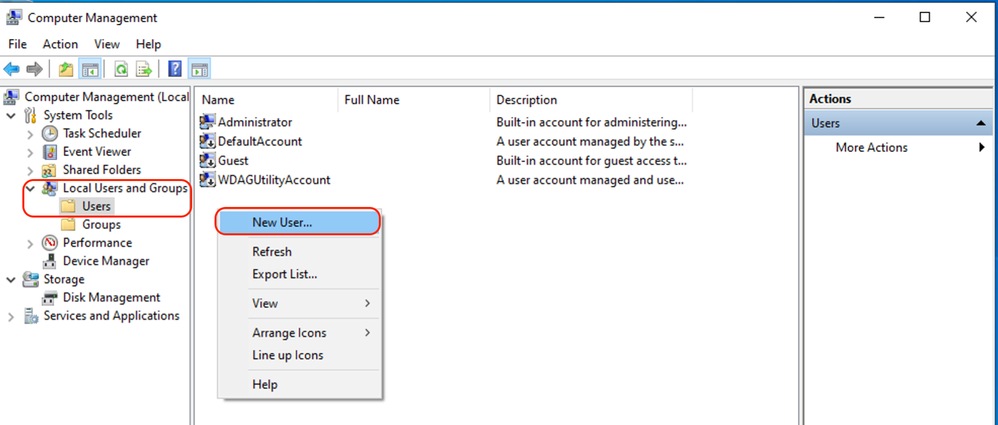Toggle the Show/Hide Console Tree icon
The width and height of the screenshot is (998, 425).
pos(89,69)
